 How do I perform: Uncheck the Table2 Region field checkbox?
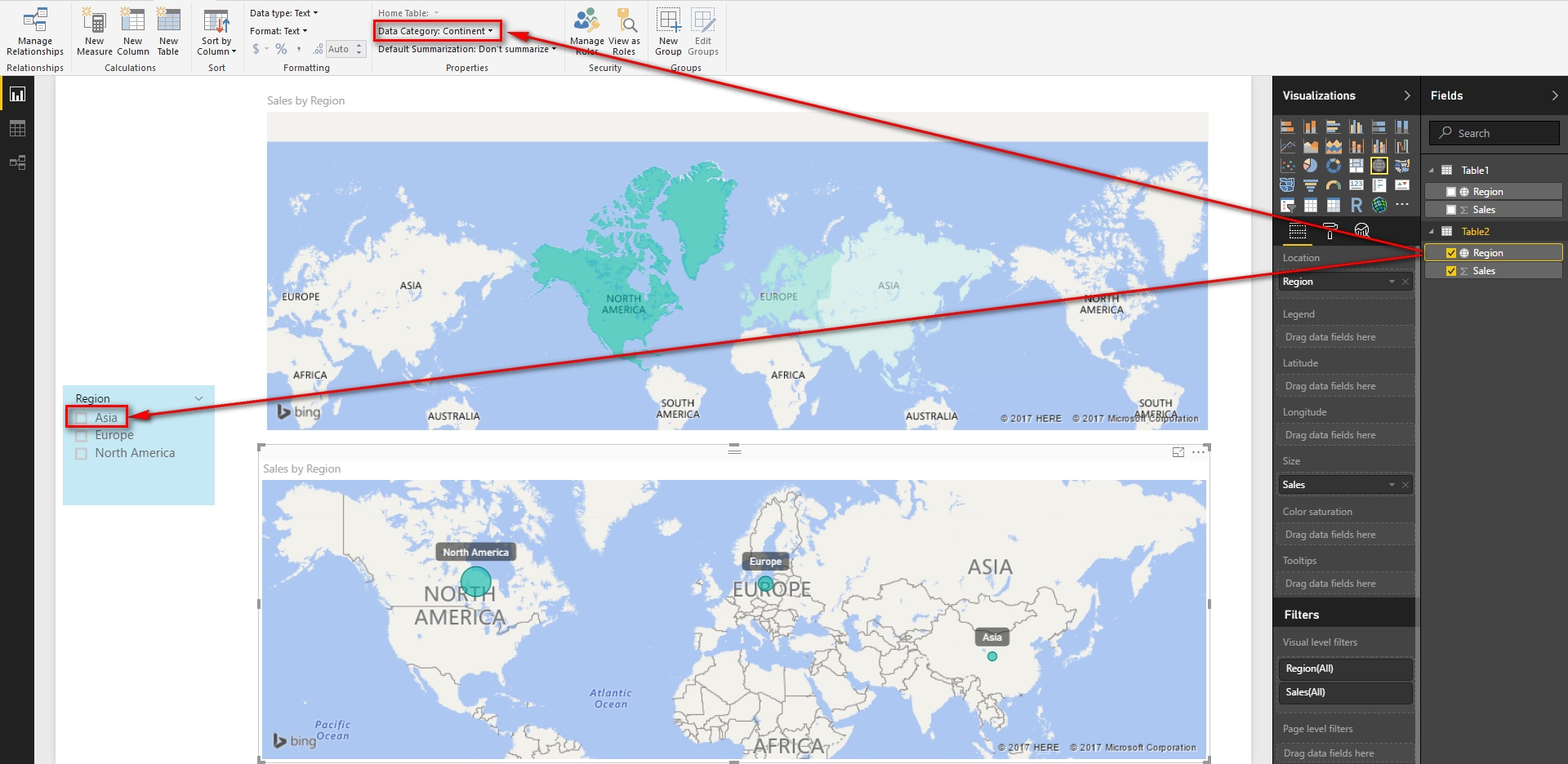[x=1450, y=253]
